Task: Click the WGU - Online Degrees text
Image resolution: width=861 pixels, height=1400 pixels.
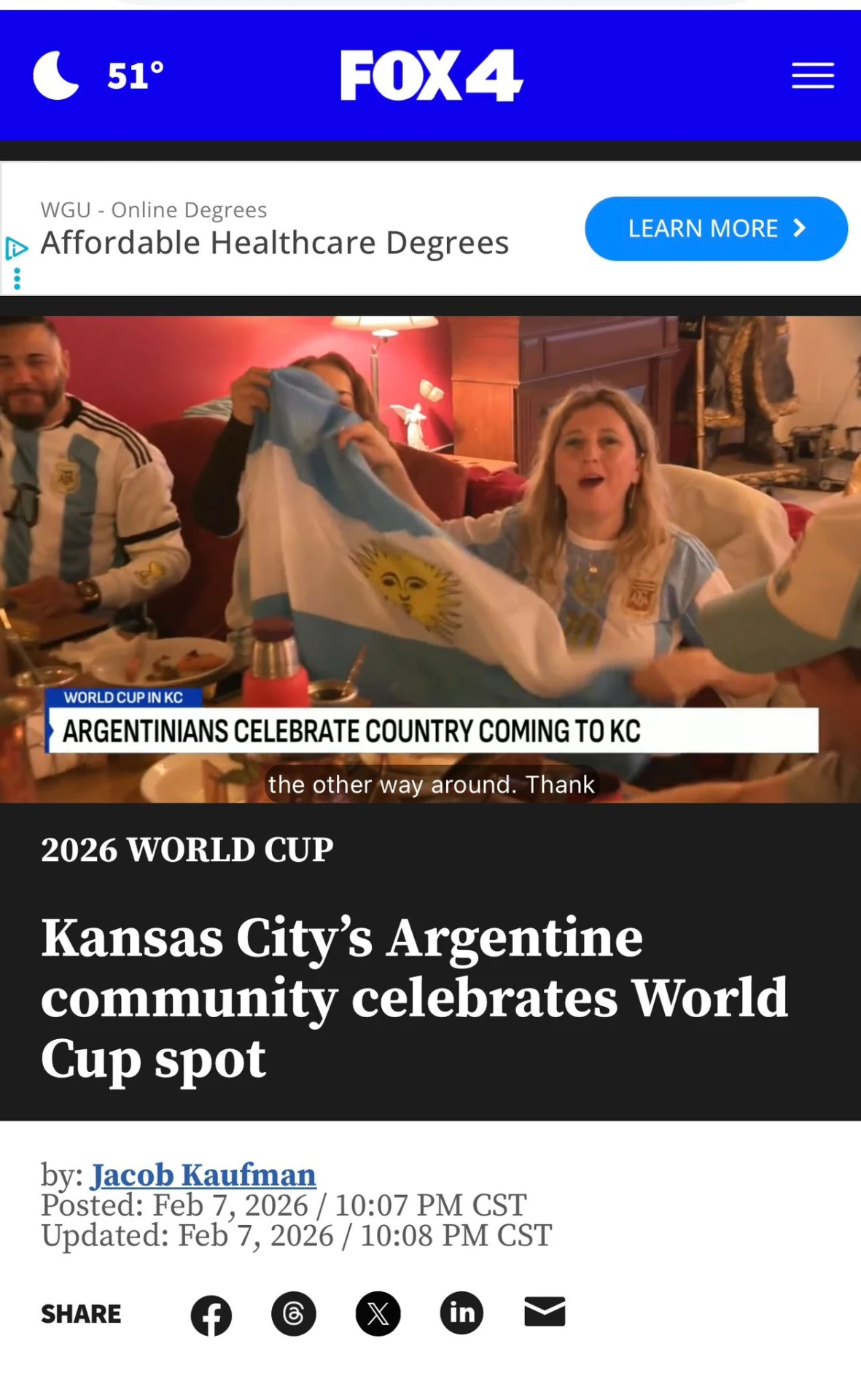Action: [x=154, y=210]
